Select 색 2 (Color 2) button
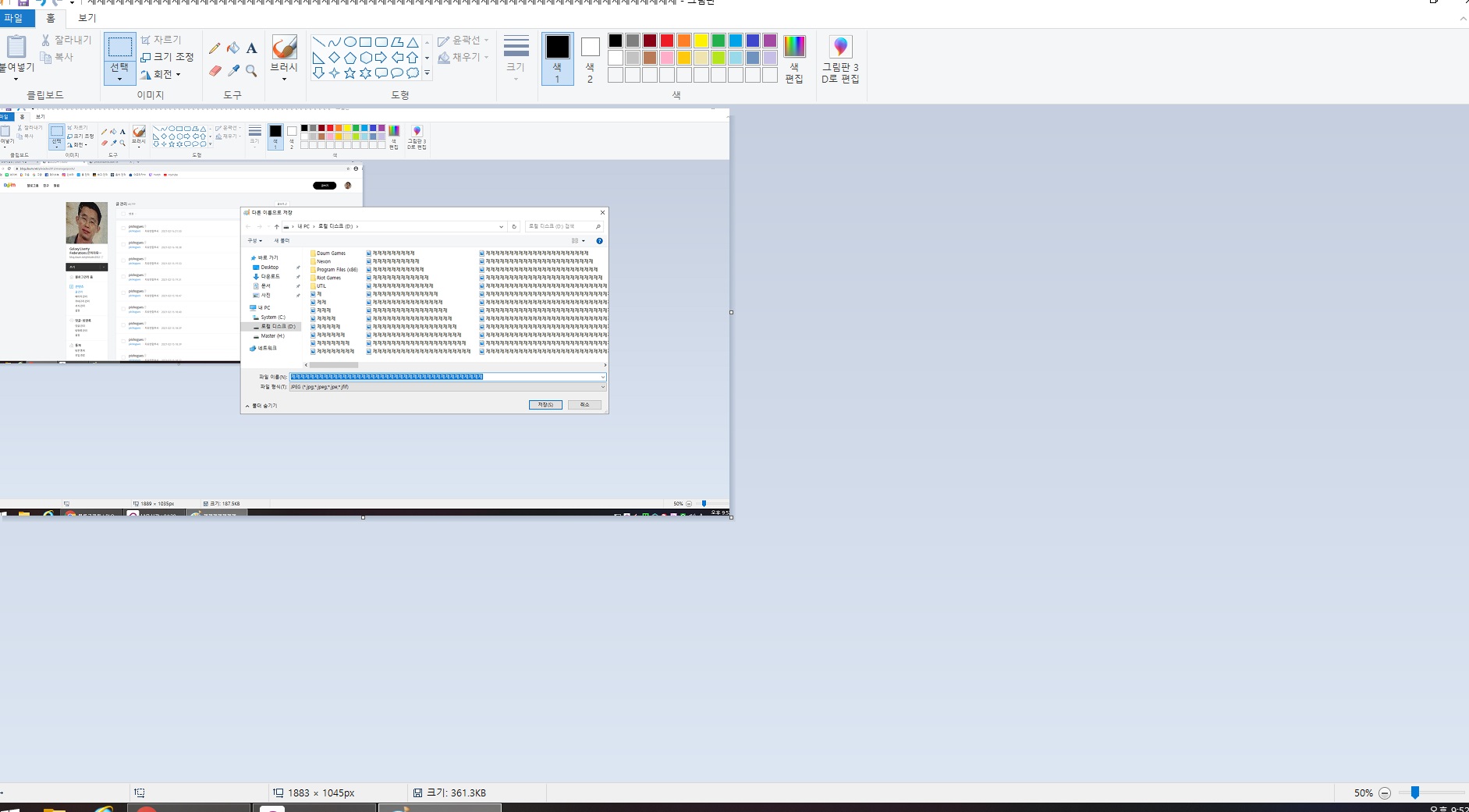Image resolution: width=1469 pixels, height=812 pixels. (x=590, y=59)
